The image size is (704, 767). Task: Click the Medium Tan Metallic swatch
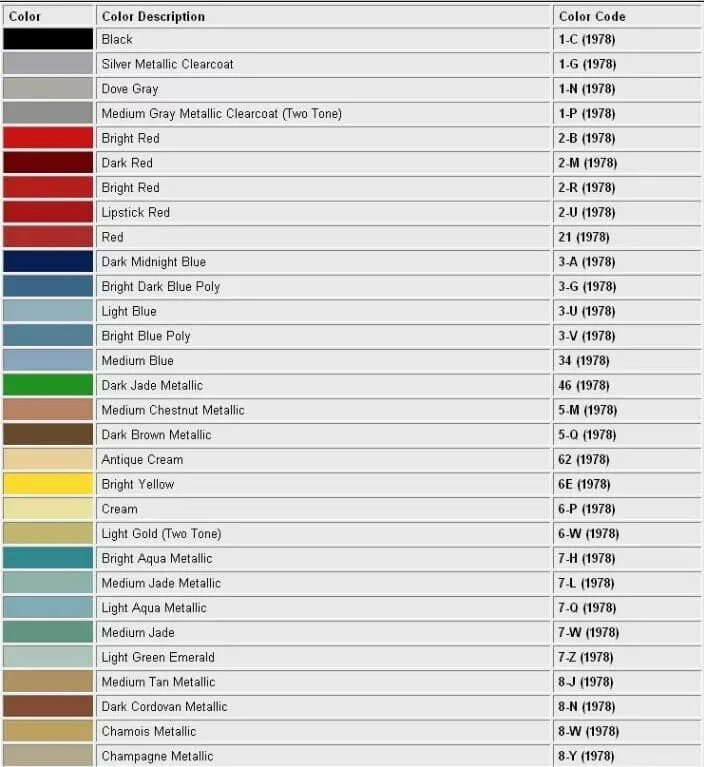(48, 681)
